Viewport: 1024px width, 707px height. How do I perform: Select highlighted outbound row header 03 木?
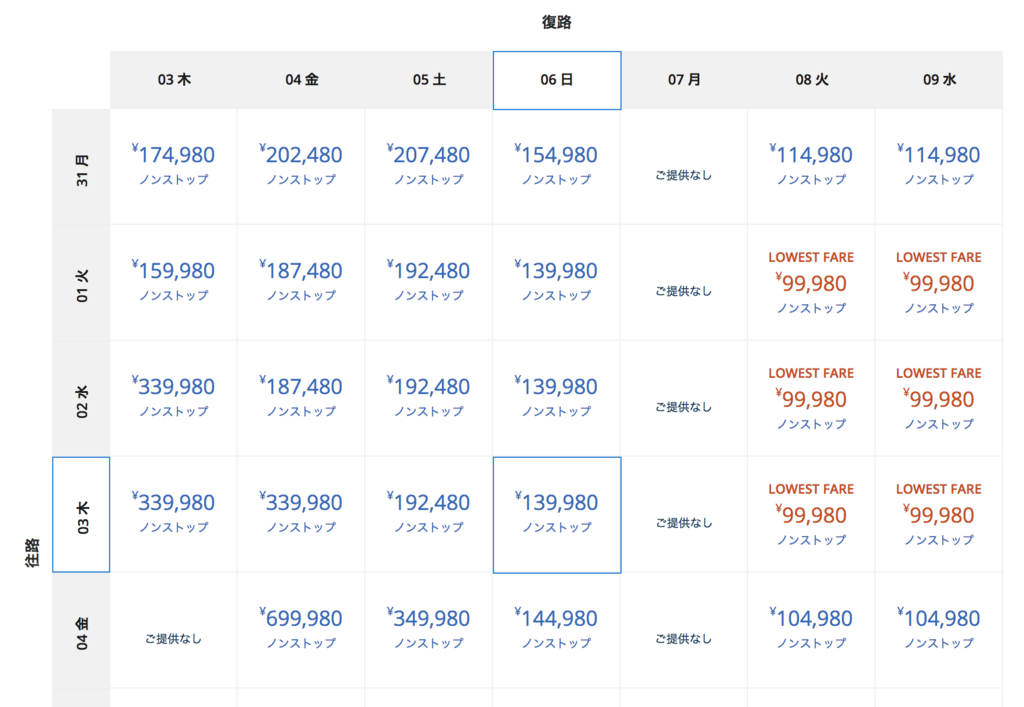pos(81,514)
